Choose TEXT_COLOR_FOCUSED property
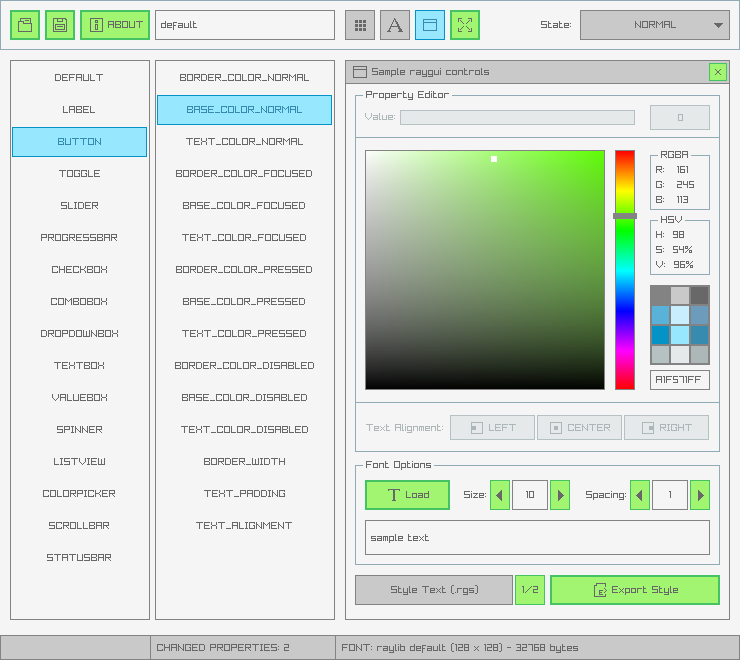 (244, 237)
